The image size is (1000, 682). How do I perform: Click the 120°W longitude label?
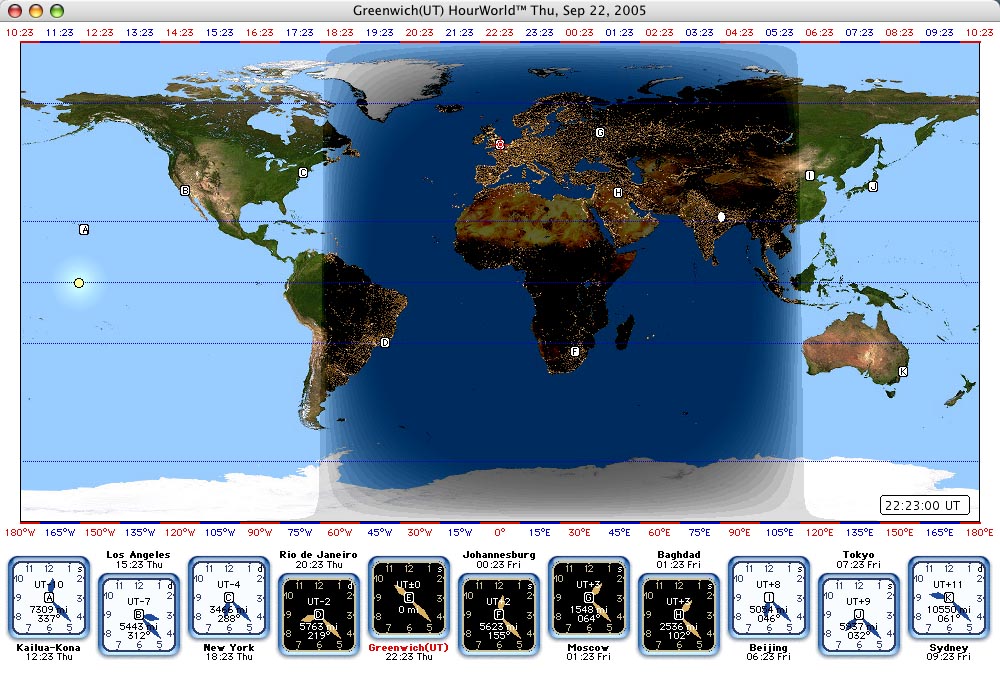pyautogui.click(x=180, y=532)
